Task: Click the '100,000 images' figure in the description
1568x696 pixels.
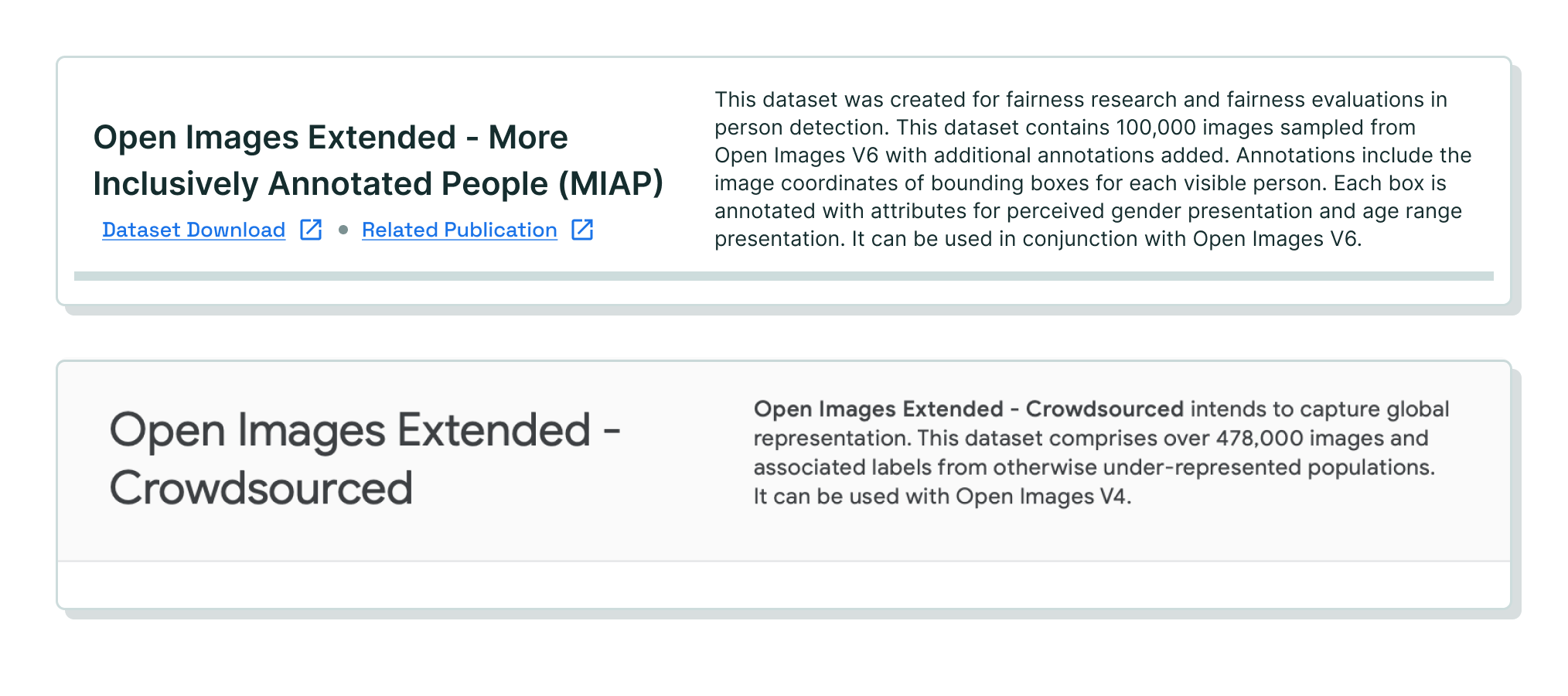Action: [1195, 128]
